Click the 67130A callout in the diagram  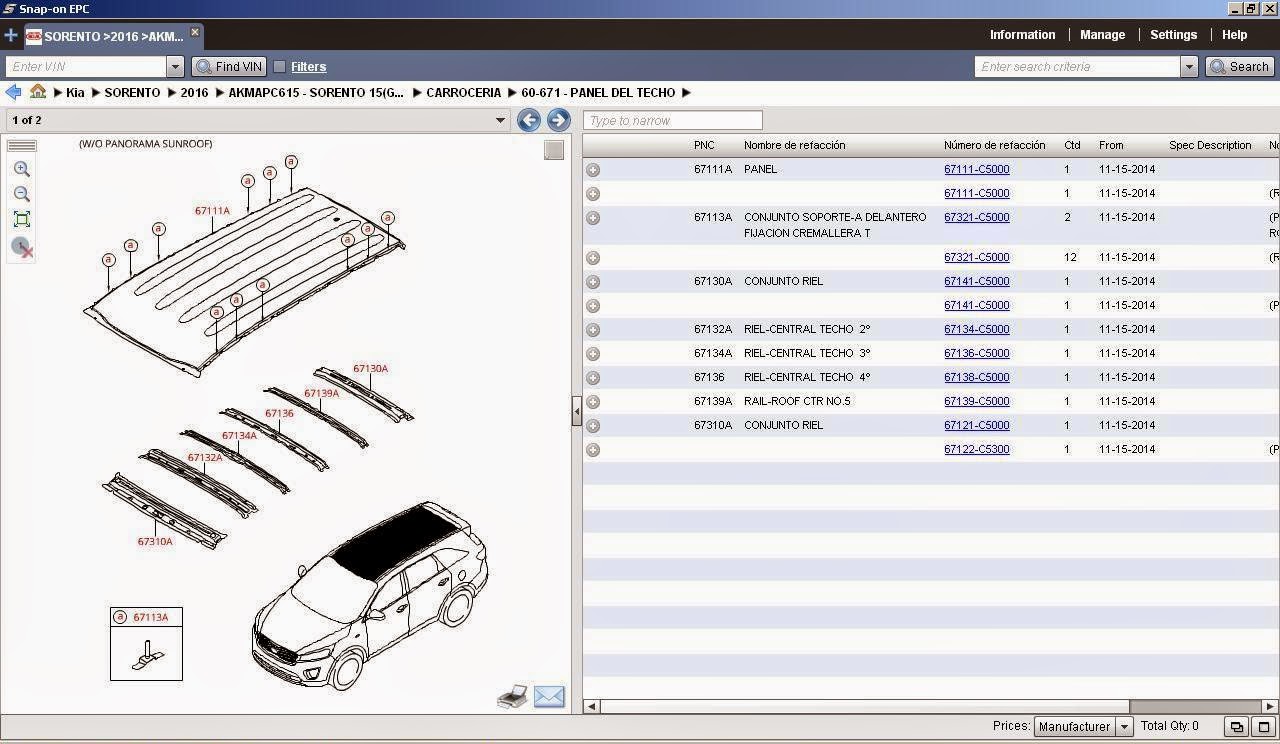coord(370,369)
